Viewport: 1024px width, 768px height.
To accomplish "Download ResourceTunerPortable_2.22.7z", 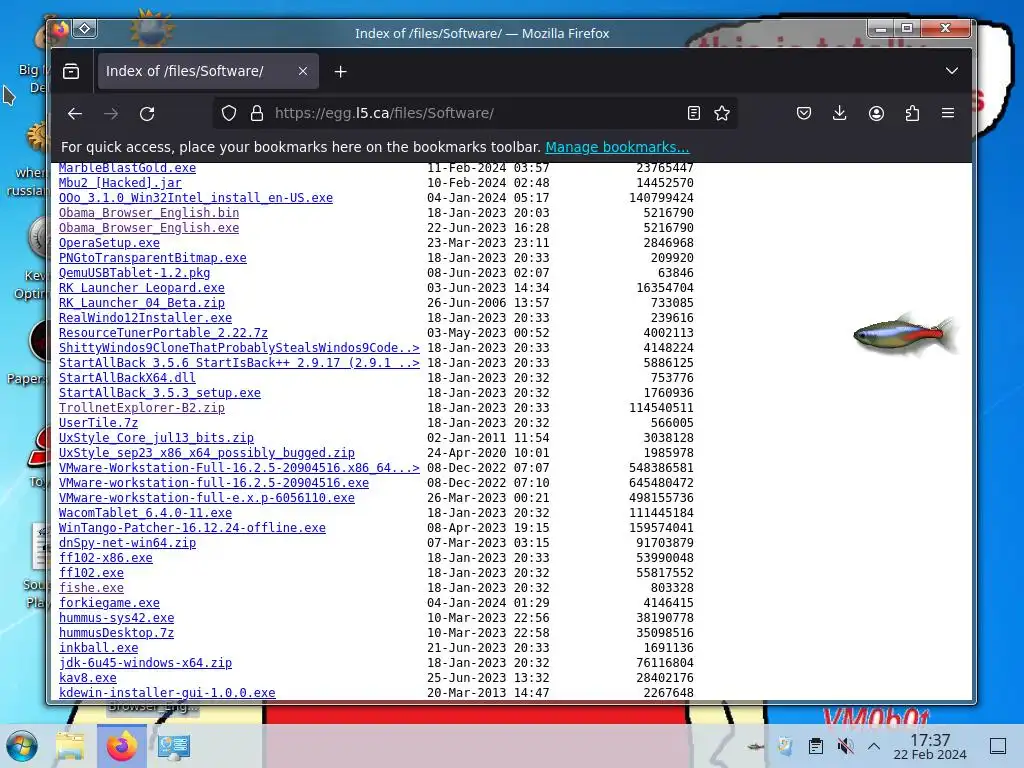I will [163, 333].
